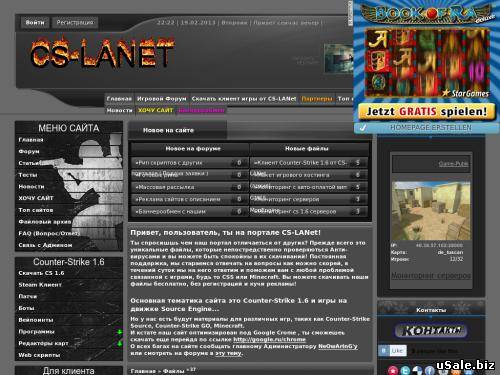Open forum topic Рип скриптов с других
The height and width of the screenshot is (375, 500).
pyautogui.click(x=169, y=163)
